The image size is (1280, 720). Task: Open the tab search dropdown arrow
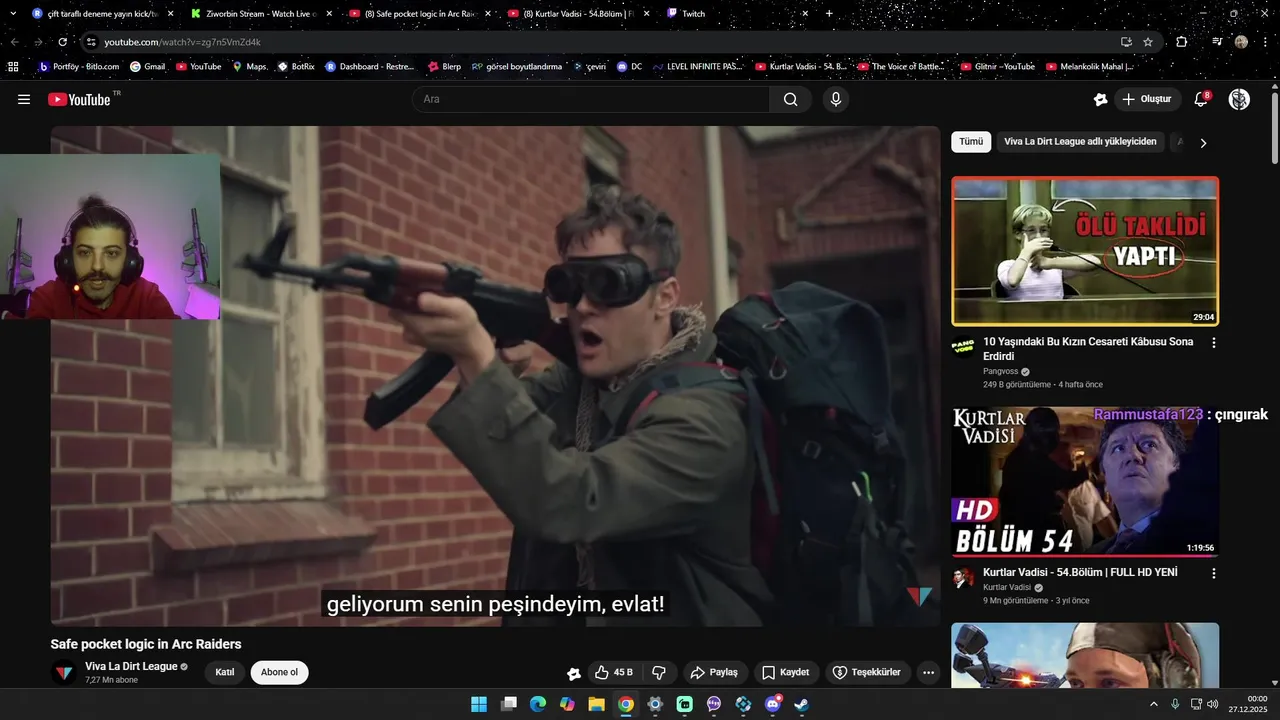coord(13,13)
